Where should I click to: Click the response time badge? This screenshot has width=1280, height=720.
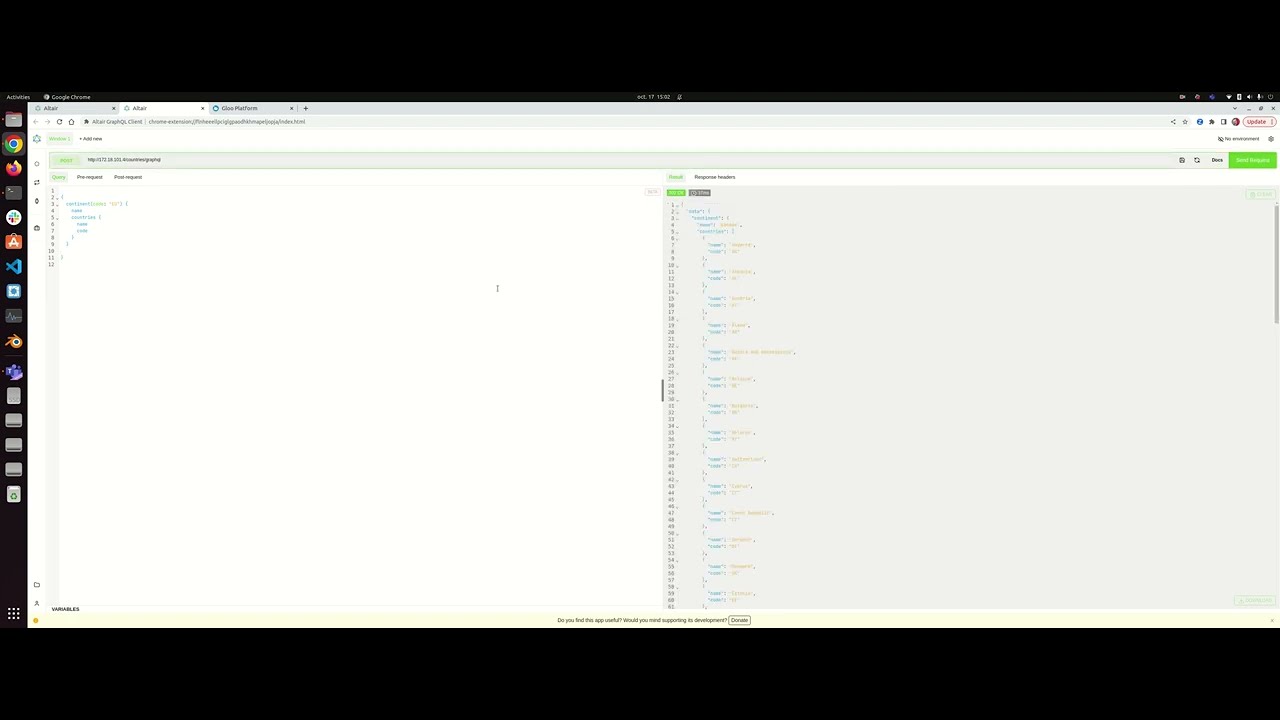[x=700, y=193]
